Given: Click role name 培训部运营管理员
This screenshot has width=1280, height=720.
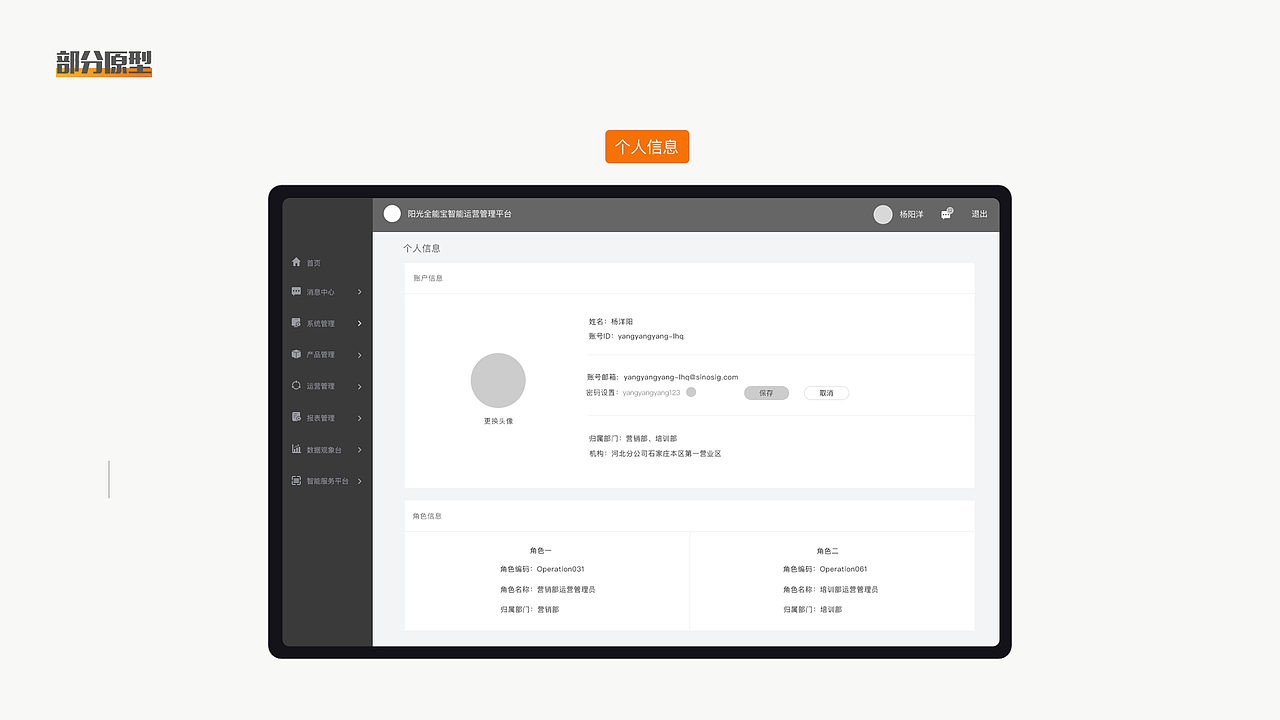Looking at the screenshot, I should [849, 589].
